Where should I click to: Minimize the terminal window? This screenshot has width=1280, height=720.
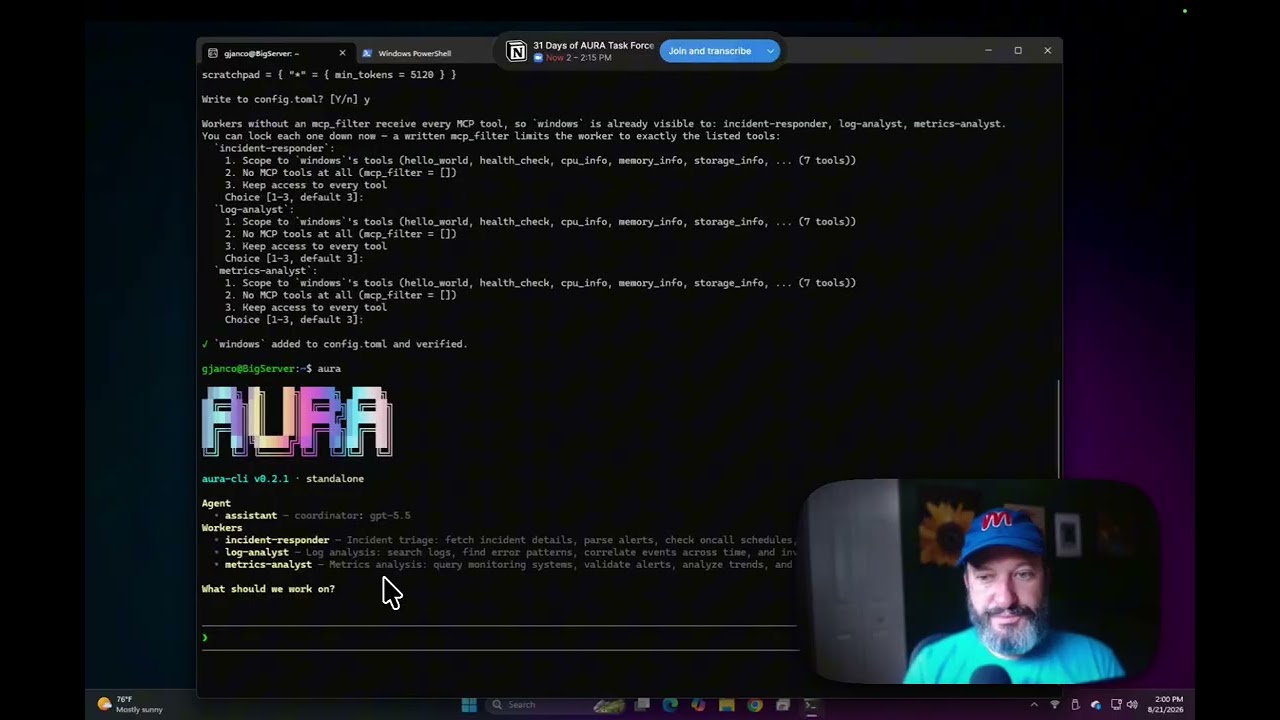tap(988, 51)
